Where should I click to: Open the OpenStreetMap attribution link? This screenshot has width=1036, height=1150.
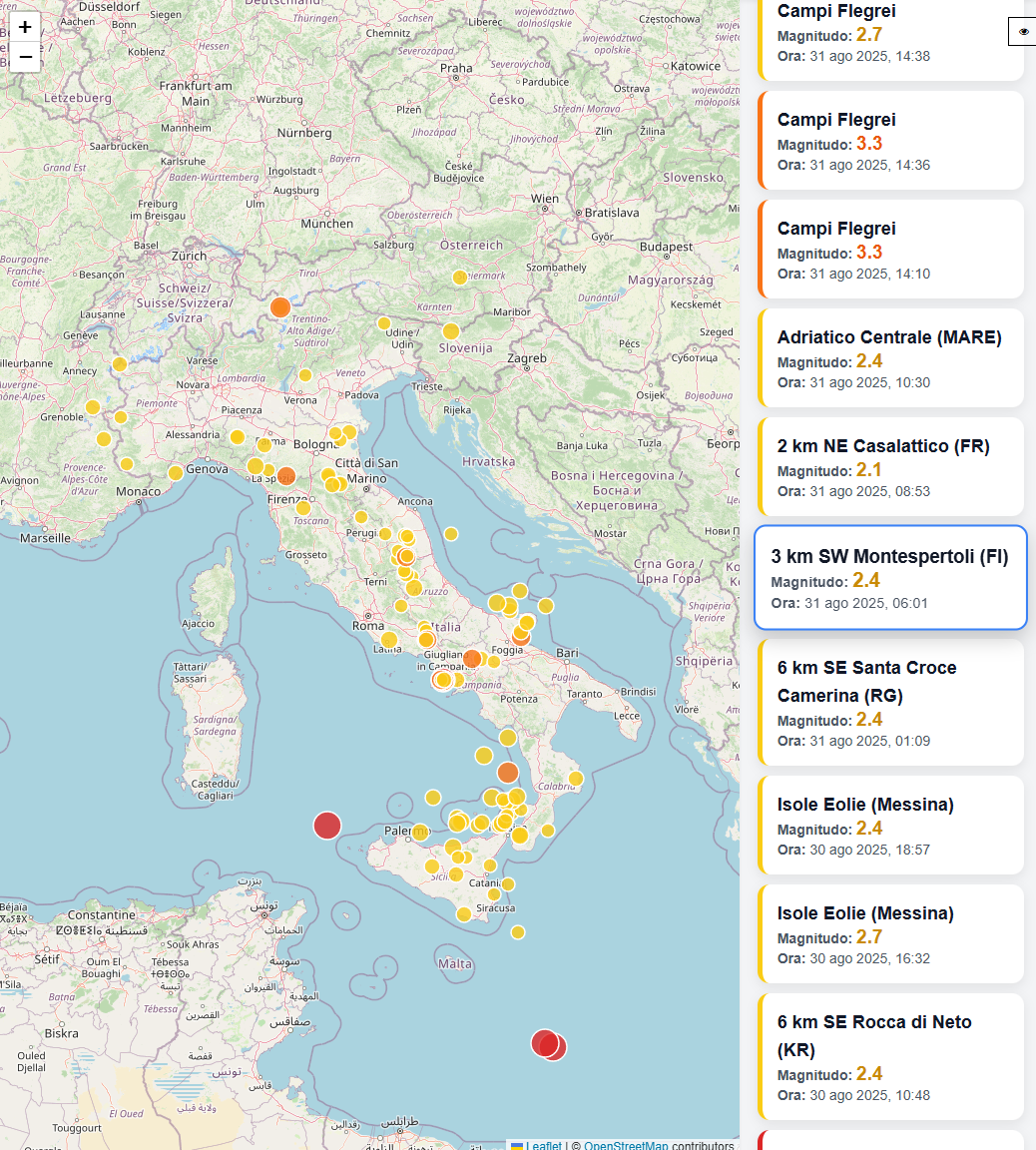(x=626, y=1146)
